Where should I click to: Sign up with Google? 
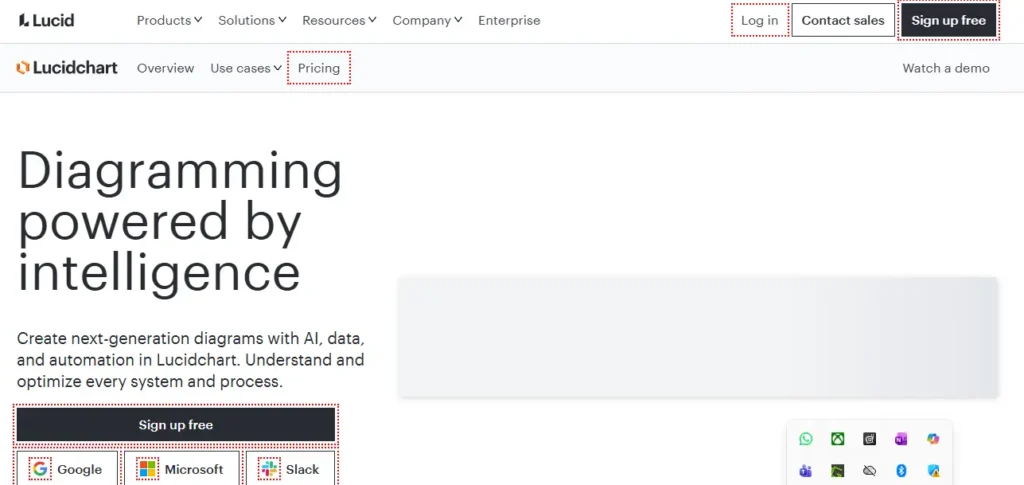click(67, 469)
